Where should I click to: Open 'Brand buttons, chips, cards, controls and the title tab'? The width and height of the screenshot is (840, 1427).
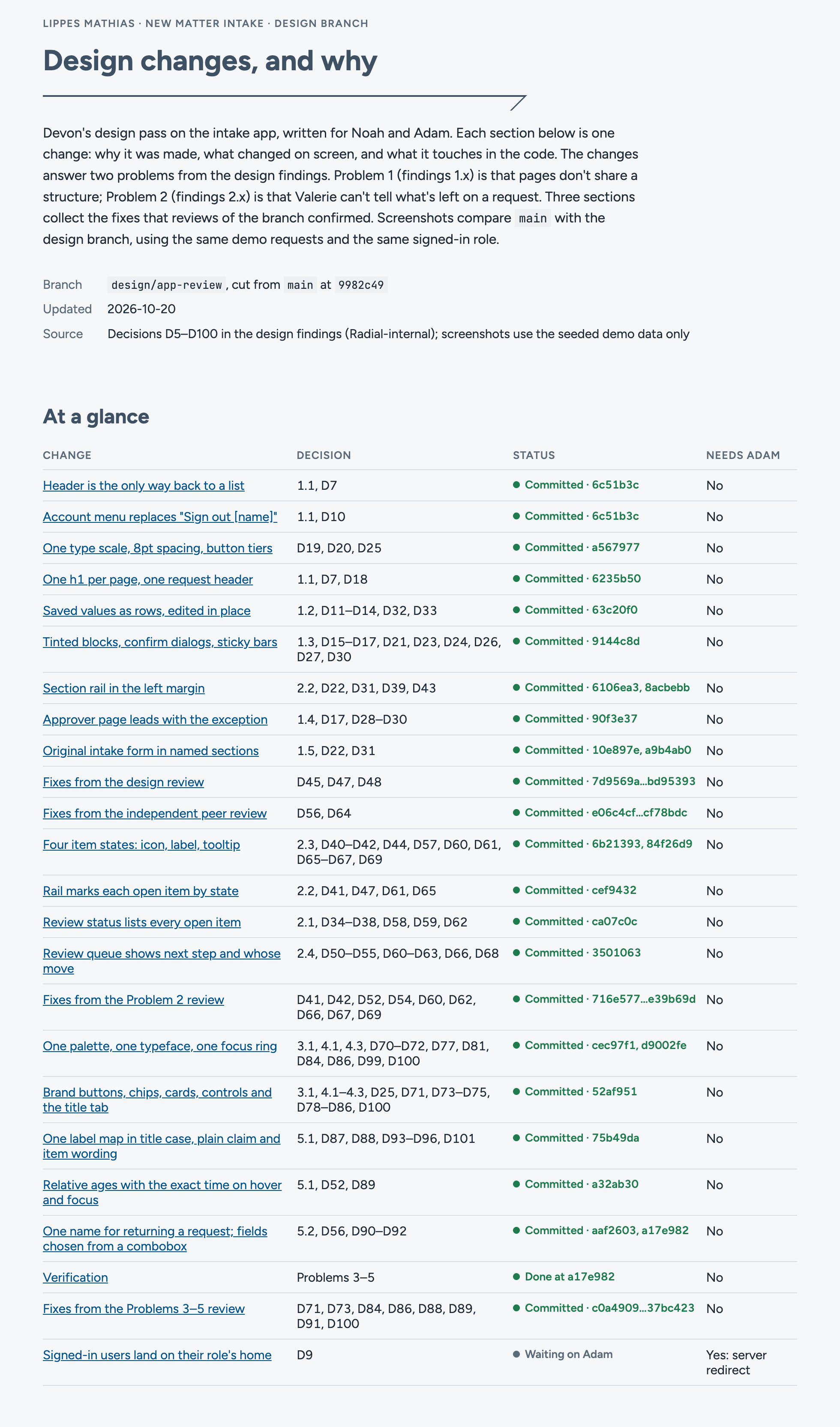[x=157, y=1100]
